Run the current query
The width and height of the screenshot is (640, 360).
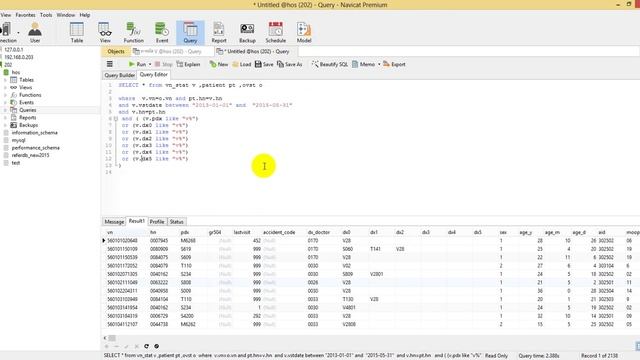point(137,64)
